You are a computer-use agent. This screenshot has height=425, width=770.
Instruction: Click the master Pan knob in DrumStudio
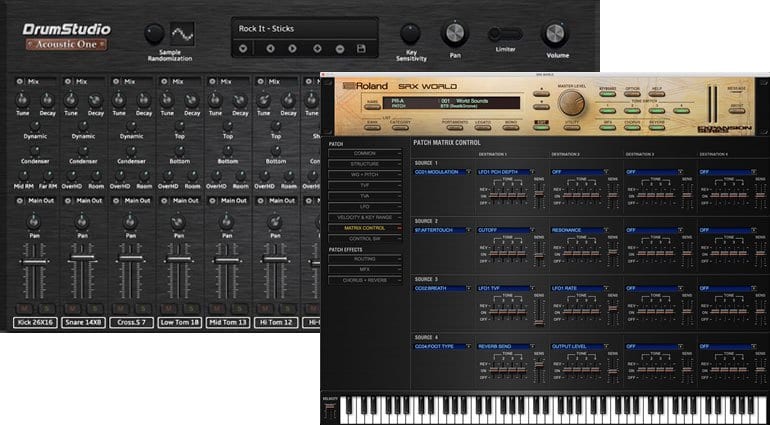tap(455, 33)
